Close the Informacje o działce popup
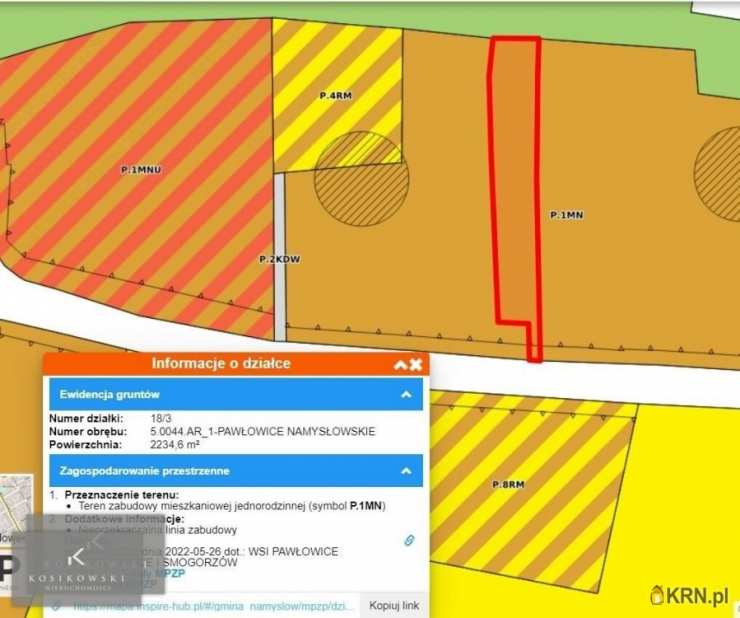The height and width of the screenshot is (618, 740). [x=416, y=364]
